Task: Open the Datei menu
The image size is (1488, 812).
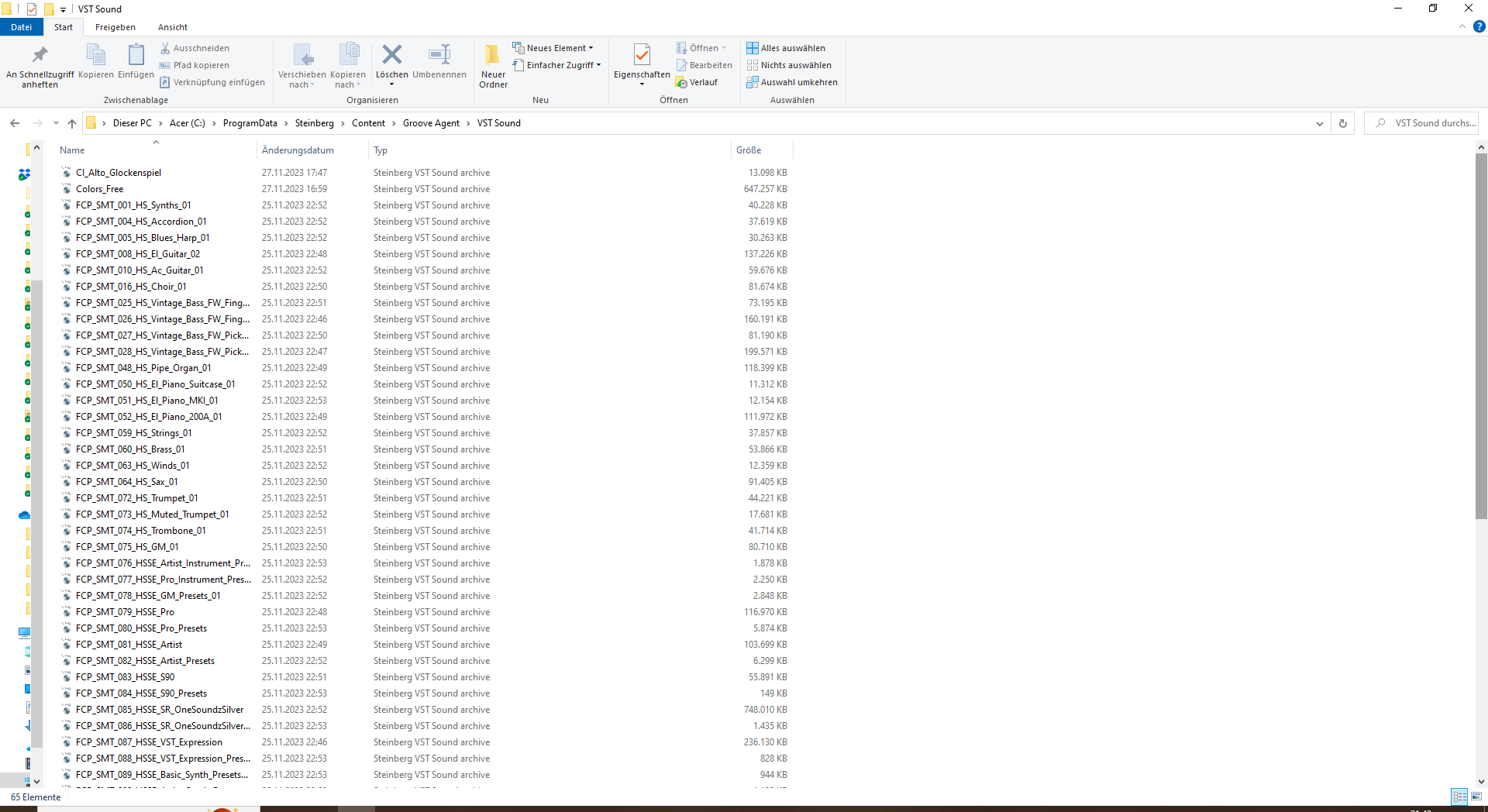Action: click(22, 27)
